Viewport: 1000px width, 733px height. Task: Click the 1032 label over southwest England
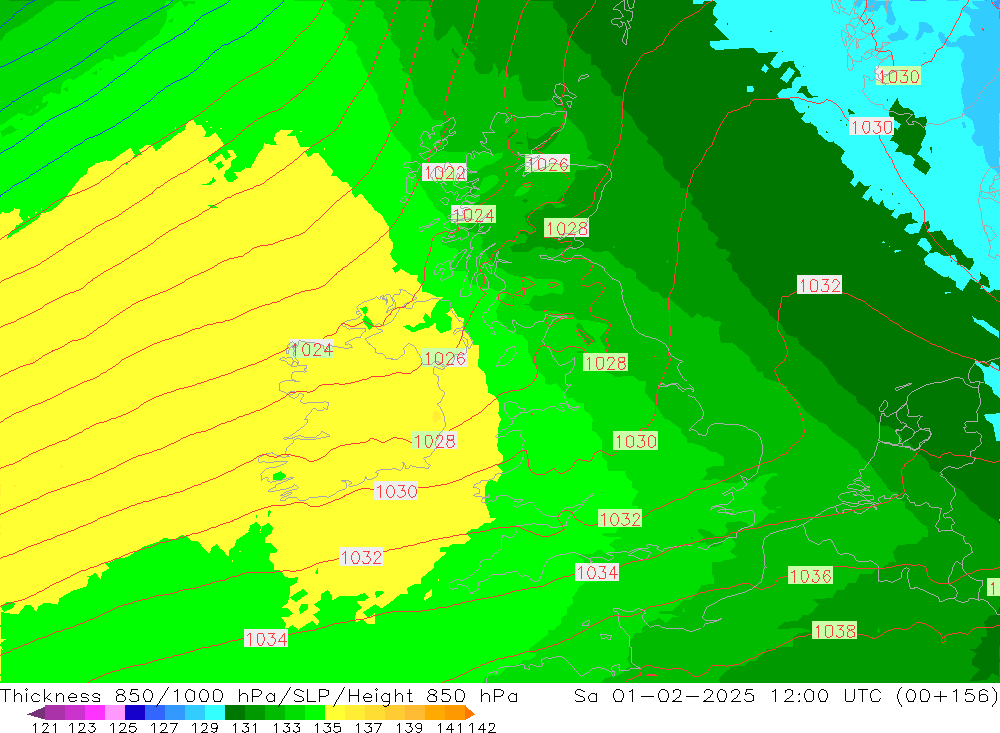tap(620, 519)
